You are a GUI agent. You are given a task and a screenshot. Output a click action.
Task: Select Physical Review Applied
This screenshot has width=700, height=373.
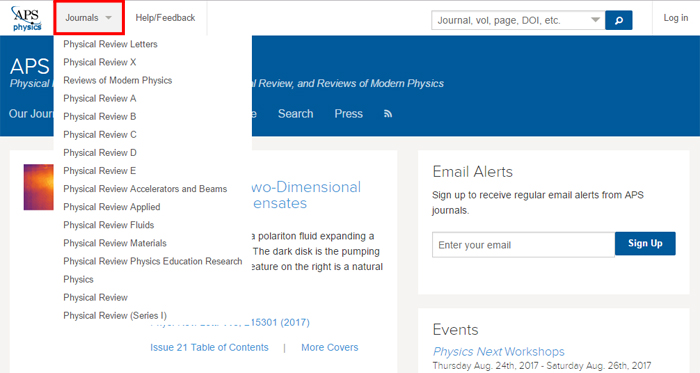[112, 207]
